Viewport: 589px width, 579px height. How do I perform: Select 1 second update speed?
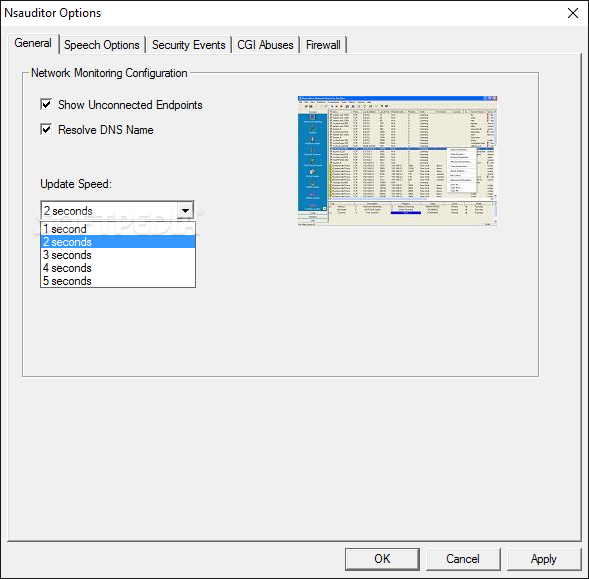pyautogui.click(x=118, y=229)
